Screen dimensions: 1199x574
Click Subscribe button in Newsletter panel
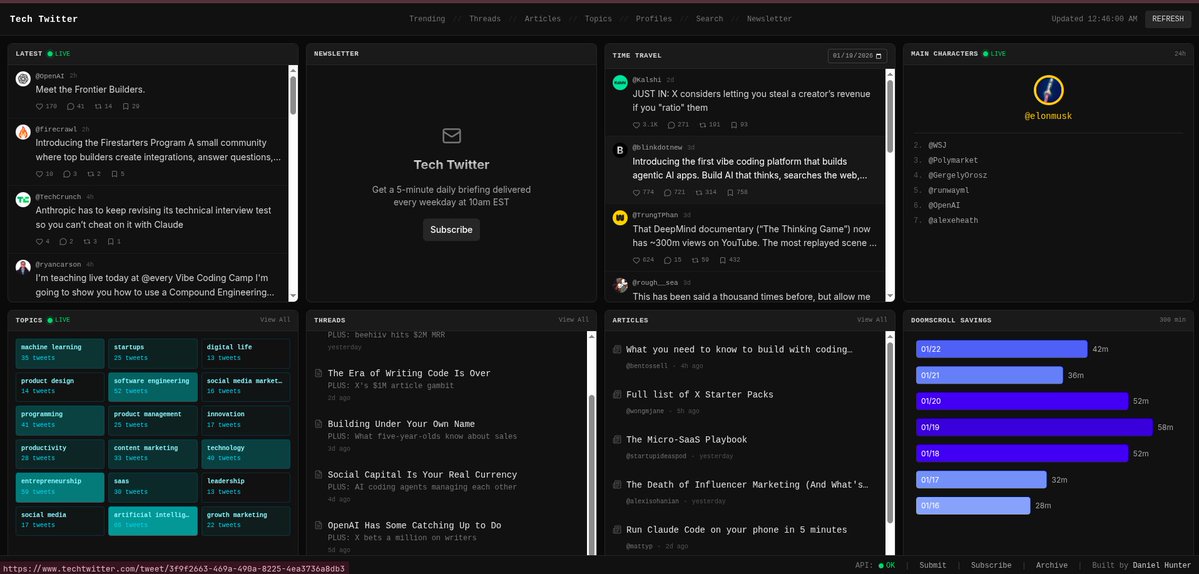[x=451, y=229]
